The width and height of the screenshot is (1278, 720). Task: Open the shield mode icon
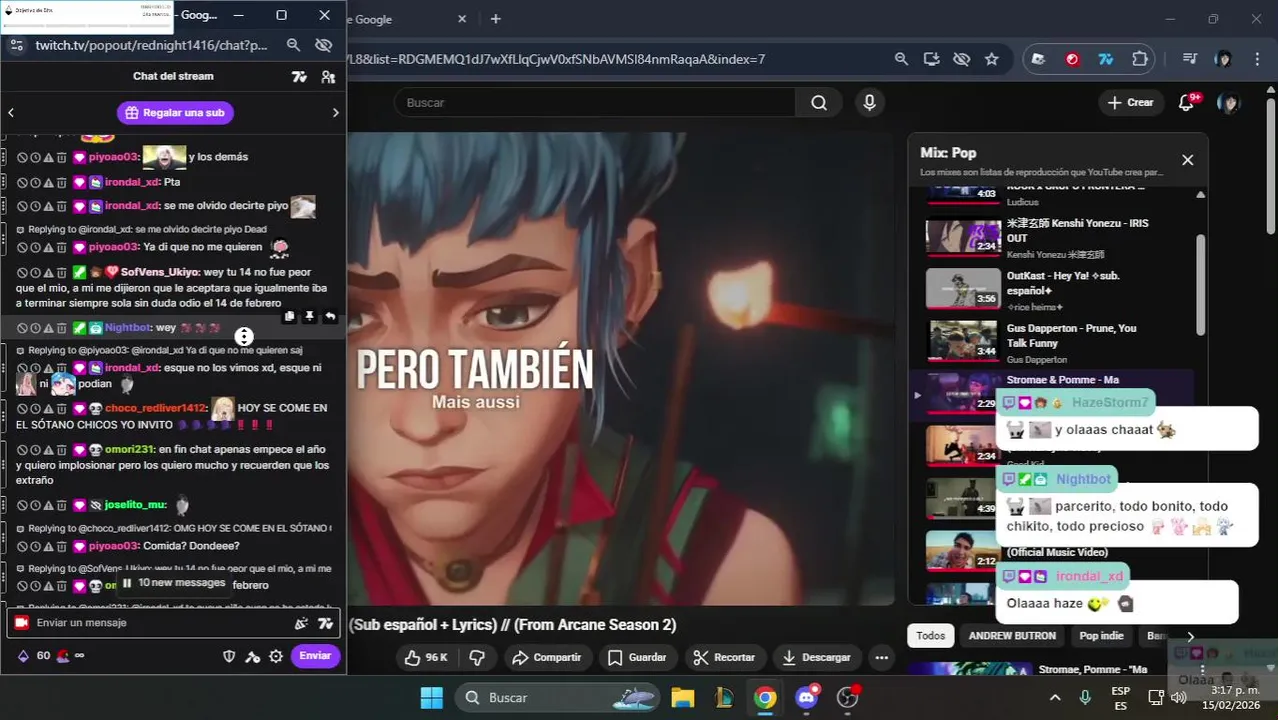pos(229,657)
